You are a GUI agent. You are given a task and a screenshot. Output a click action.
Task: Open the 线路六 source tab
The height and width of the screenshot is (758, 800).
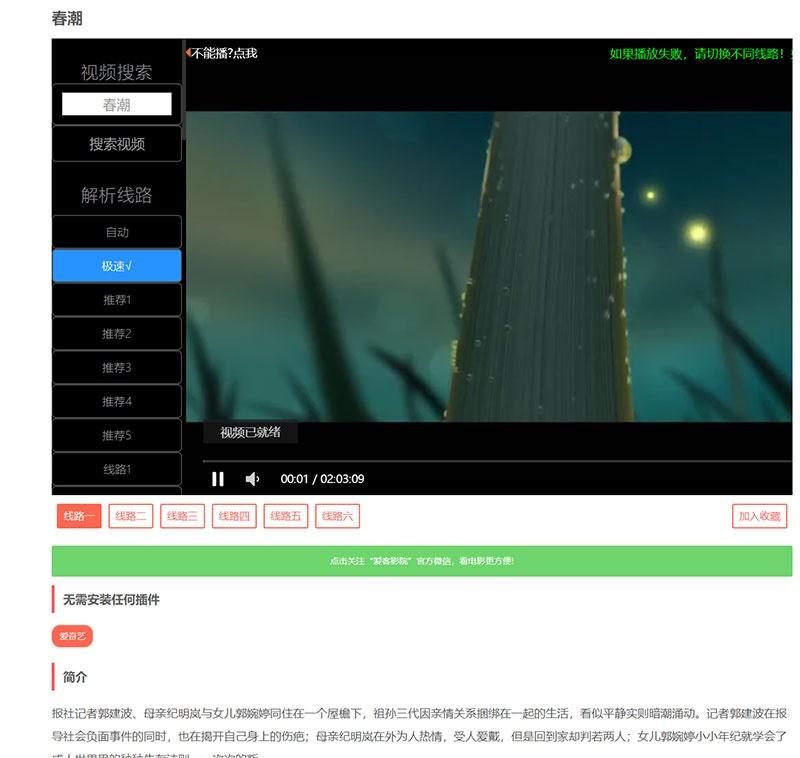pos(337,516)
